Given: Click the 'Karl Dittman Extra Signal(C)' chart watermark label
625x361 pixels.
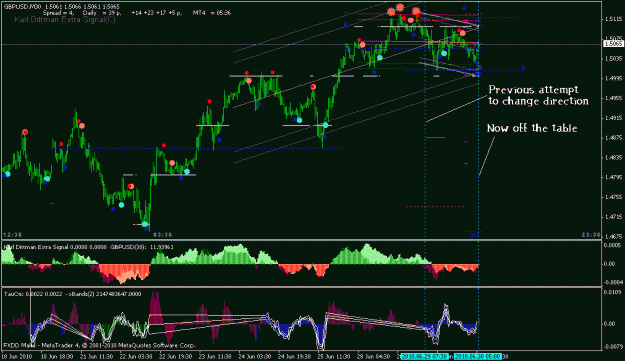Looking at the screenshot, I should (x=65, y=20).
